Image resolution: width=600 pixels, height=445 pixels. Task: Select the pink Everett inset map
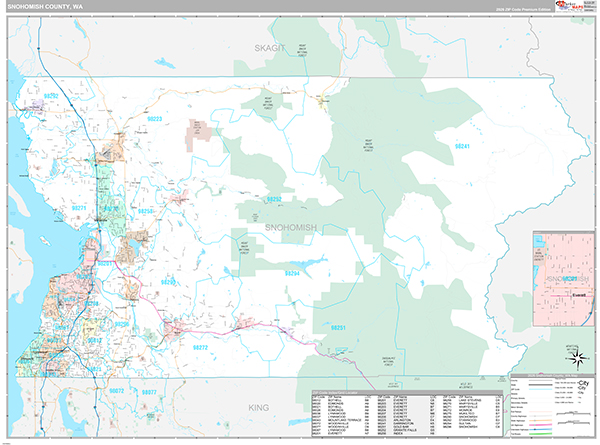[x=561, y=268]
